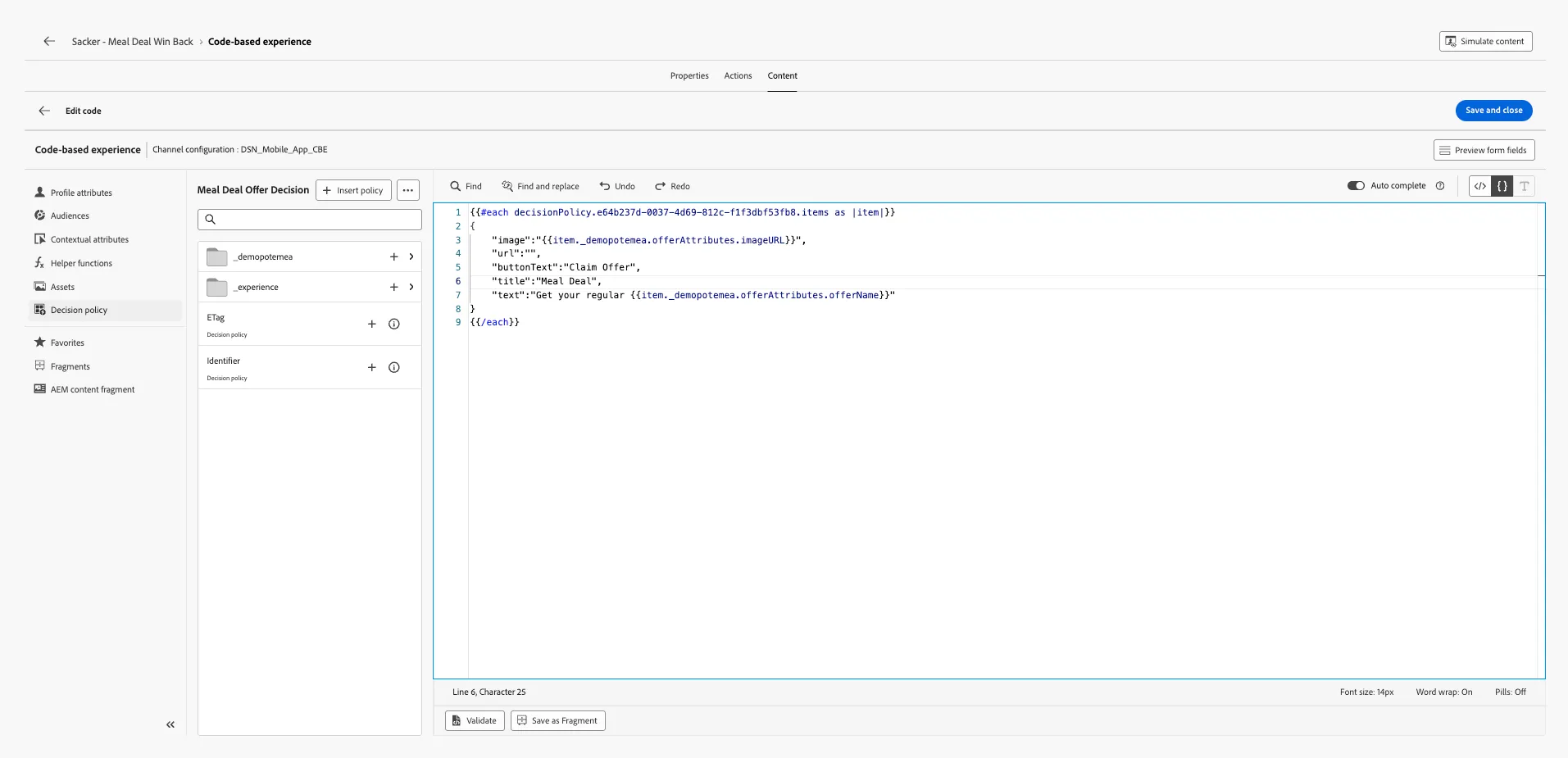Switch to plain text mode
This screenshot has height=758, width=1568.
[1525, 186]
